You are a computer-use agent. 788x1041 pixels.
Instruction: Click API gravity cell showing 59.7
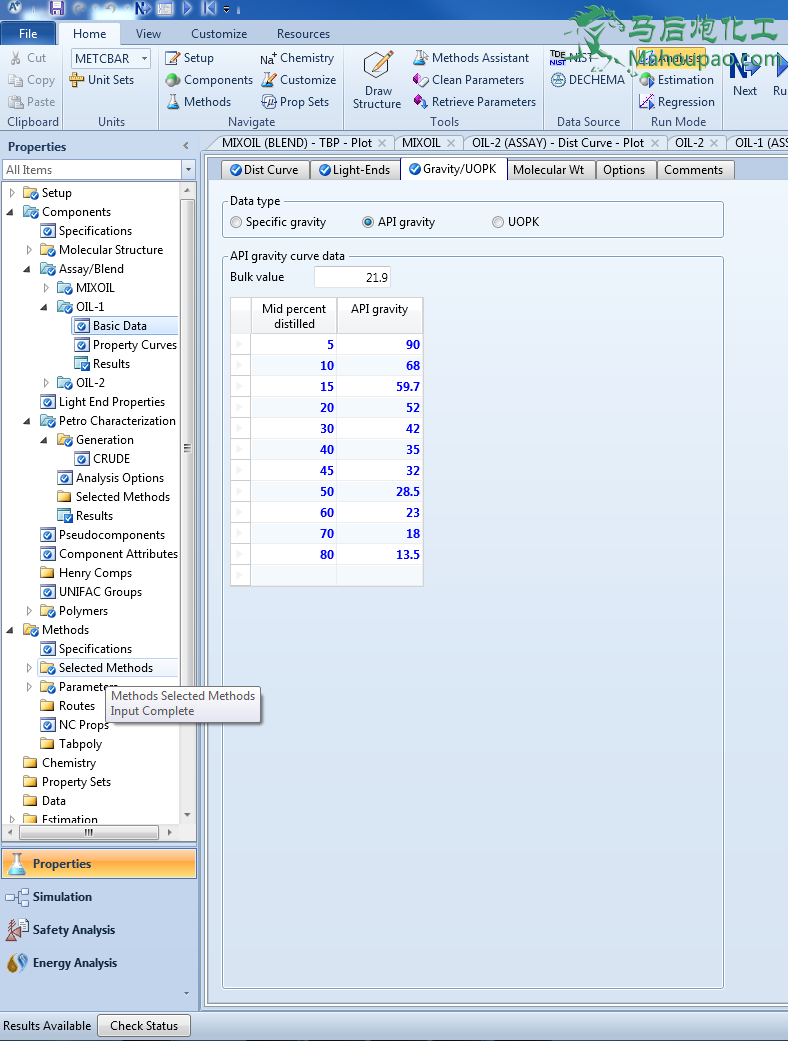pyautogui.click(x=380, y=386)
